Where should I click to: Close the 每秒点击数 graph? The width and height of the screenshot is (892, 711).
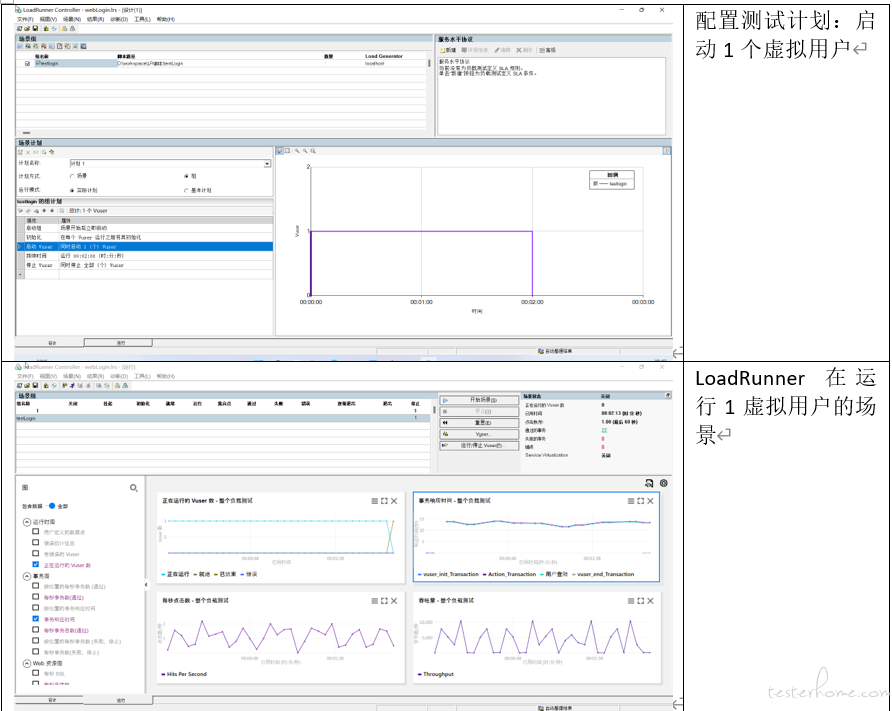394,601
